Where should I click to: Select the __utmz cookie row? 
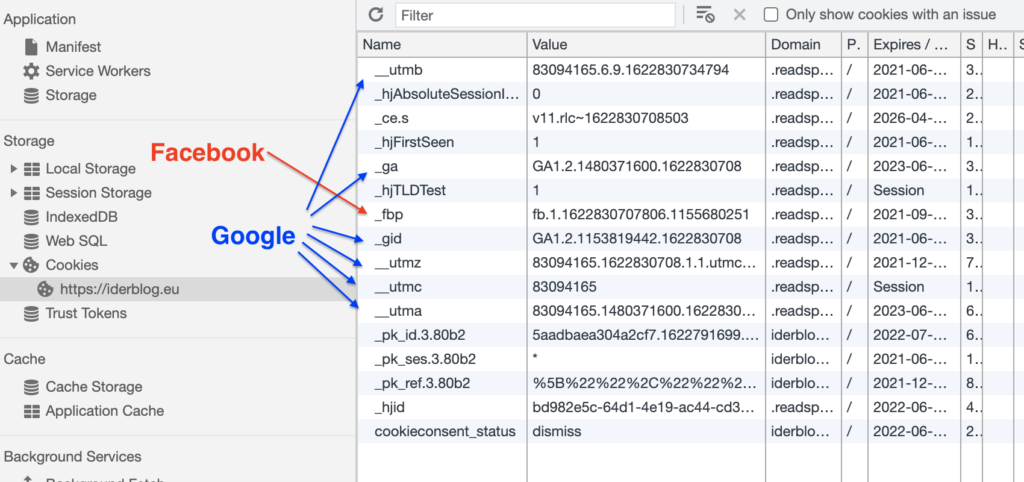690,263
